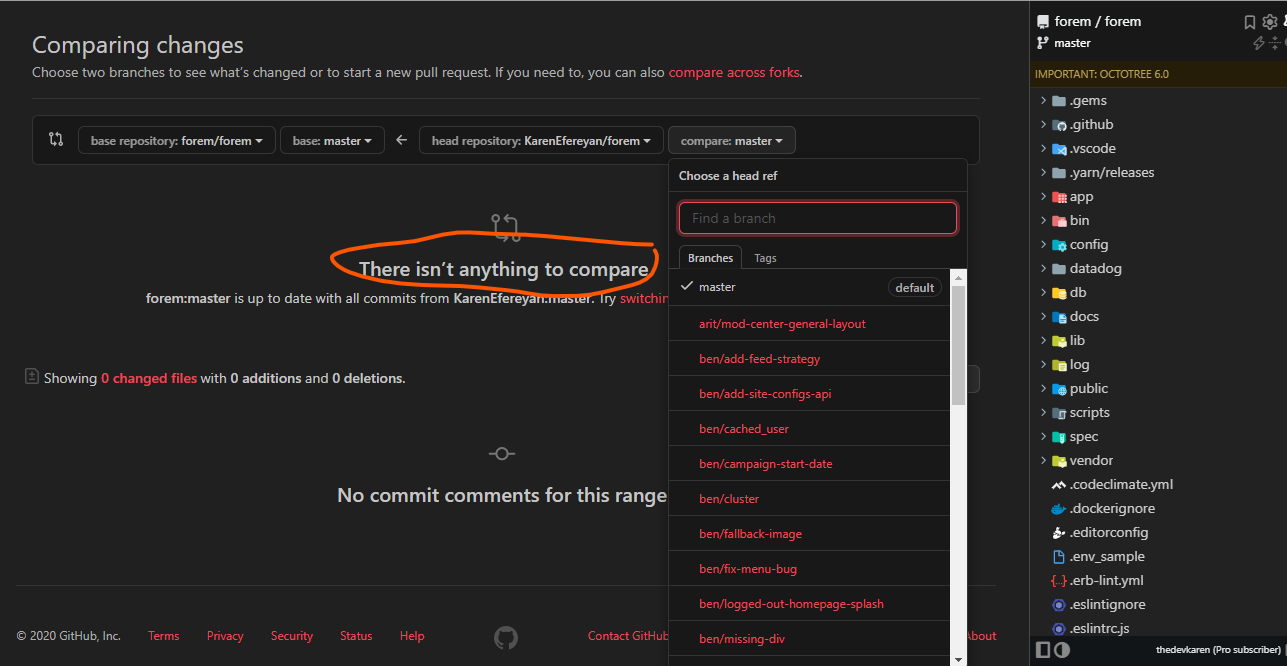
Task: Expand the app folder chevron
Action: point(1043,197)
